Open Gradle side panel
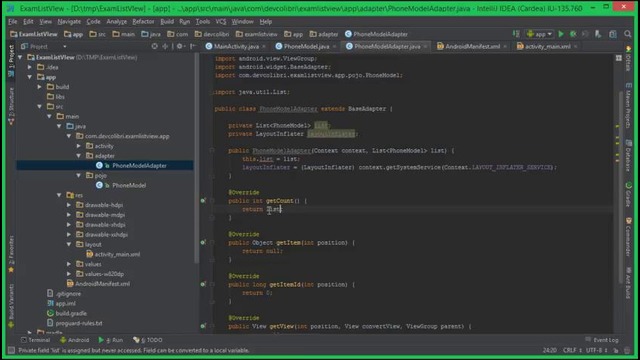The image size is (640, 360). pyautogui.click(x=628, y=194)
